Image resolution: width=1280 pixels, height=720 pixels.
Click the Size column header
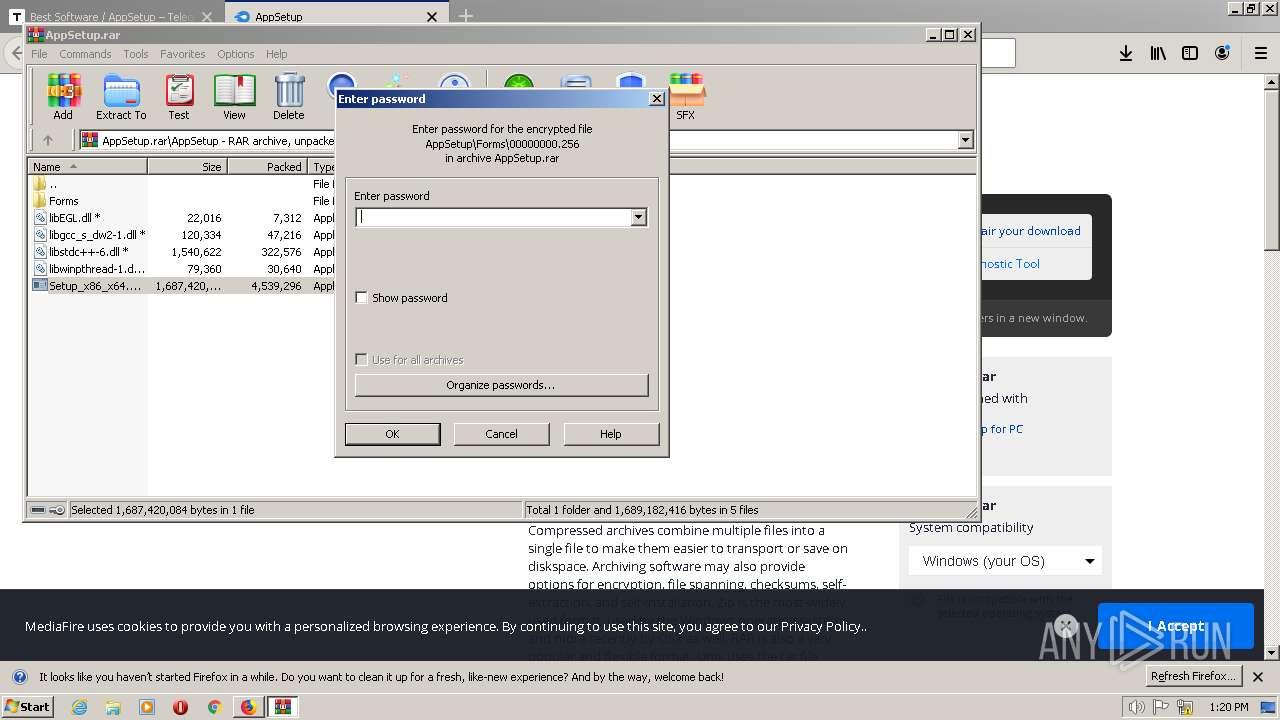tap(188, 167)
